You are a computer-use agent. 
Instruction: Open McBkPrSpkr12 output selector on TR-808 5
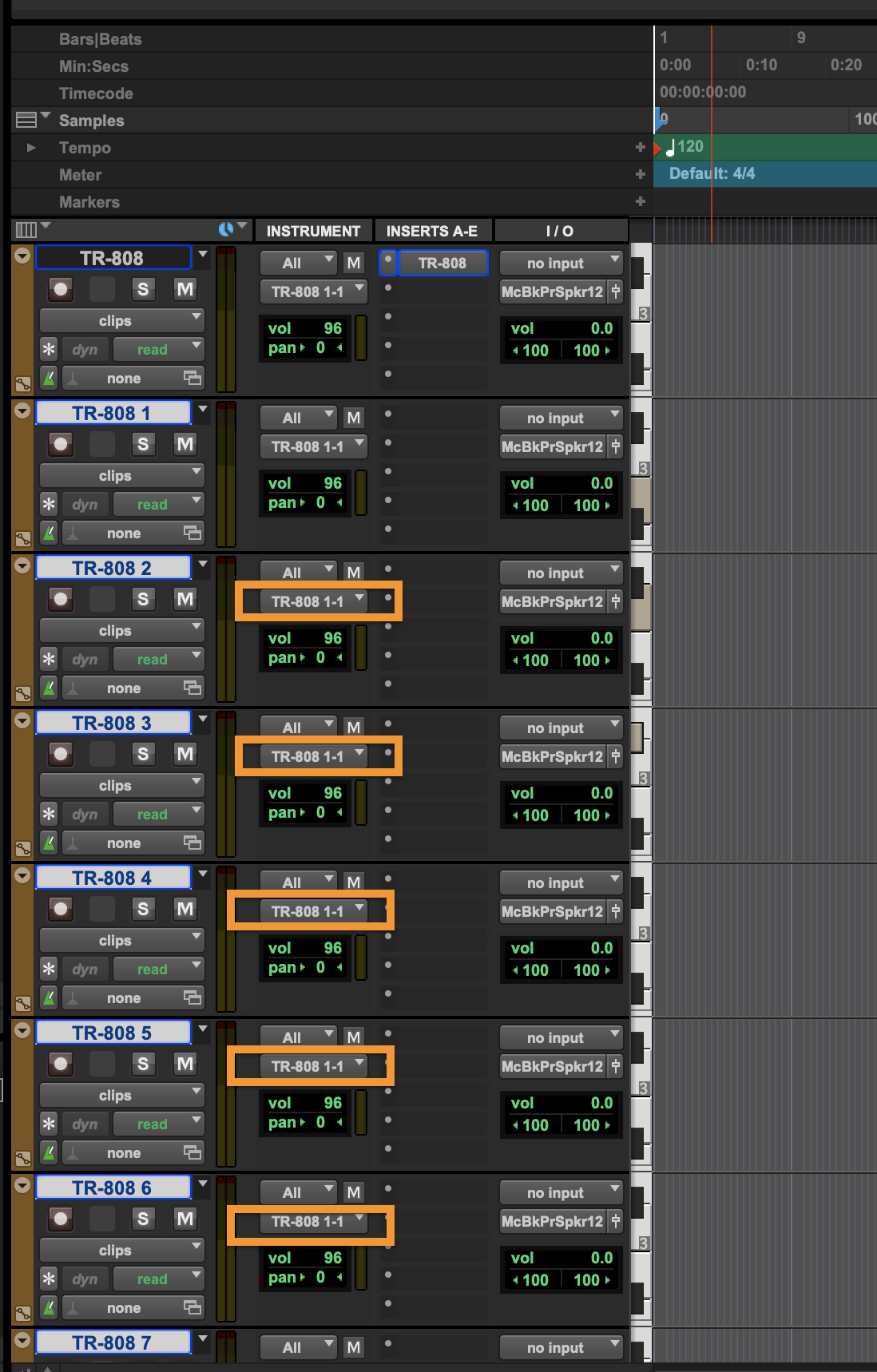(x=553, y=1066)
